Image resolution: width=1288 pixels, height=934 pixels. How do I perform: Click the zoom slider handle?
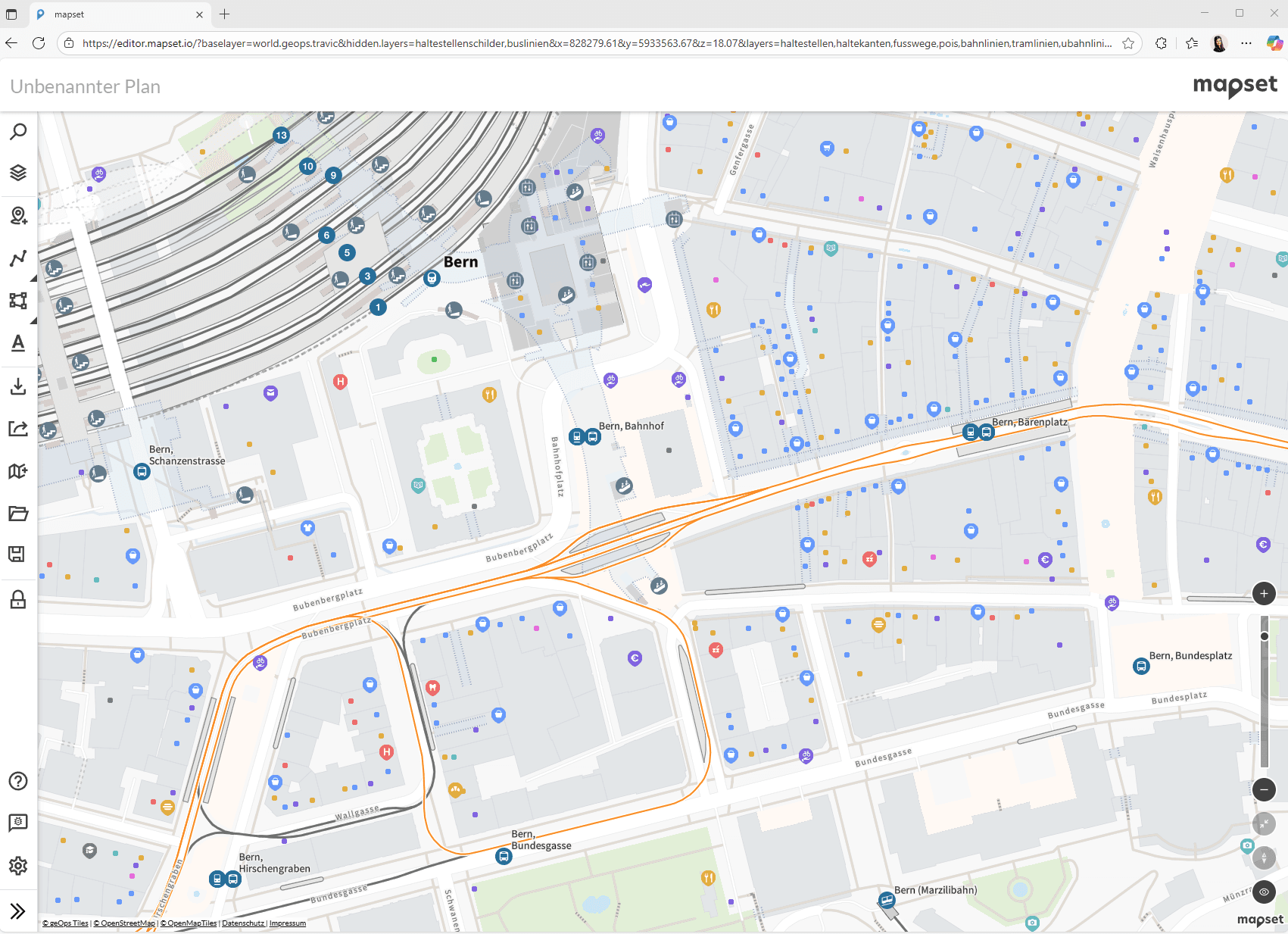(1264, 636)
